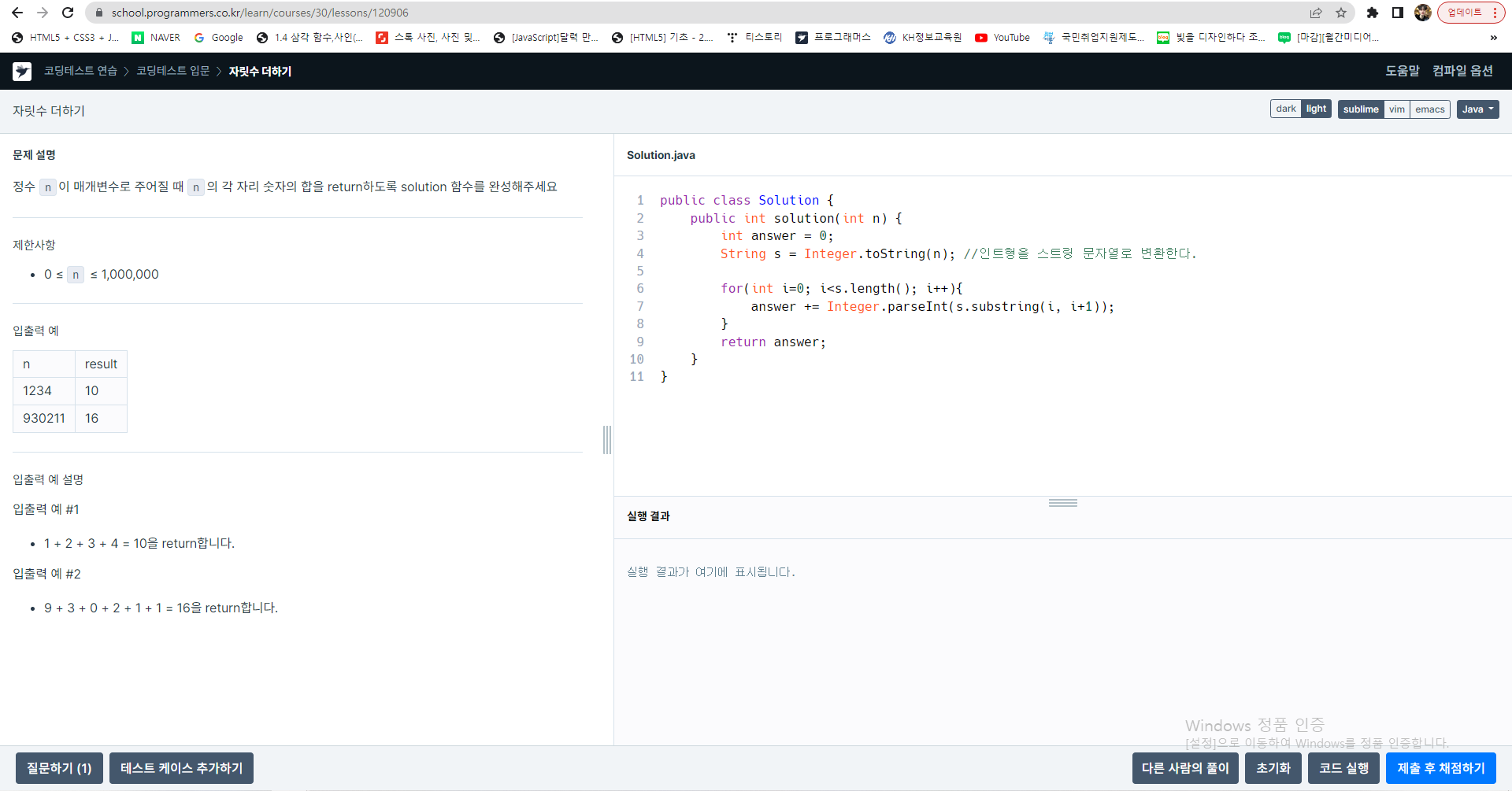
Task: Open the Java language dropdown
Action: pos(1477,109)
